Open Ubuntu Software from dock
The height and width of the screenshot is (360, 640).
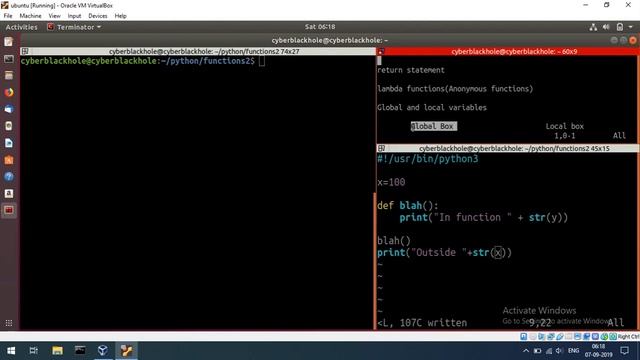[x=9, y=160]
